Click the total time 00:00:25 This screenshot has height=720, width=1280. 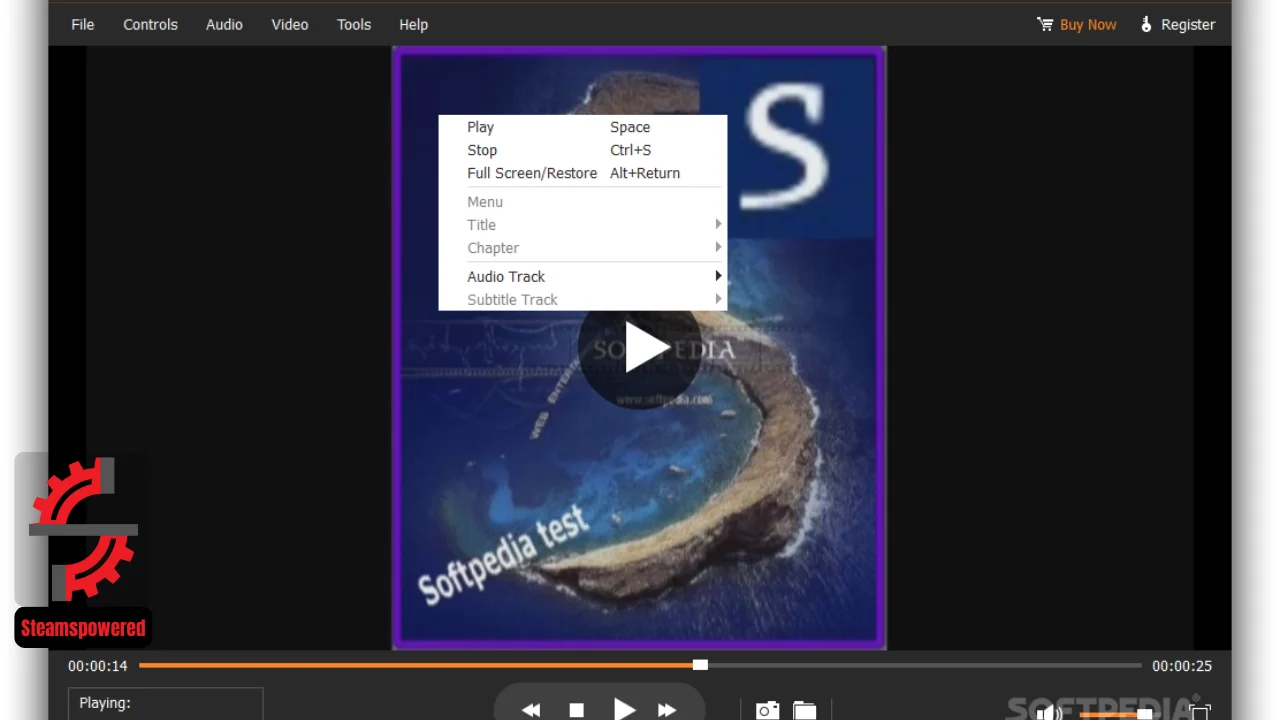click(1182, 666)
